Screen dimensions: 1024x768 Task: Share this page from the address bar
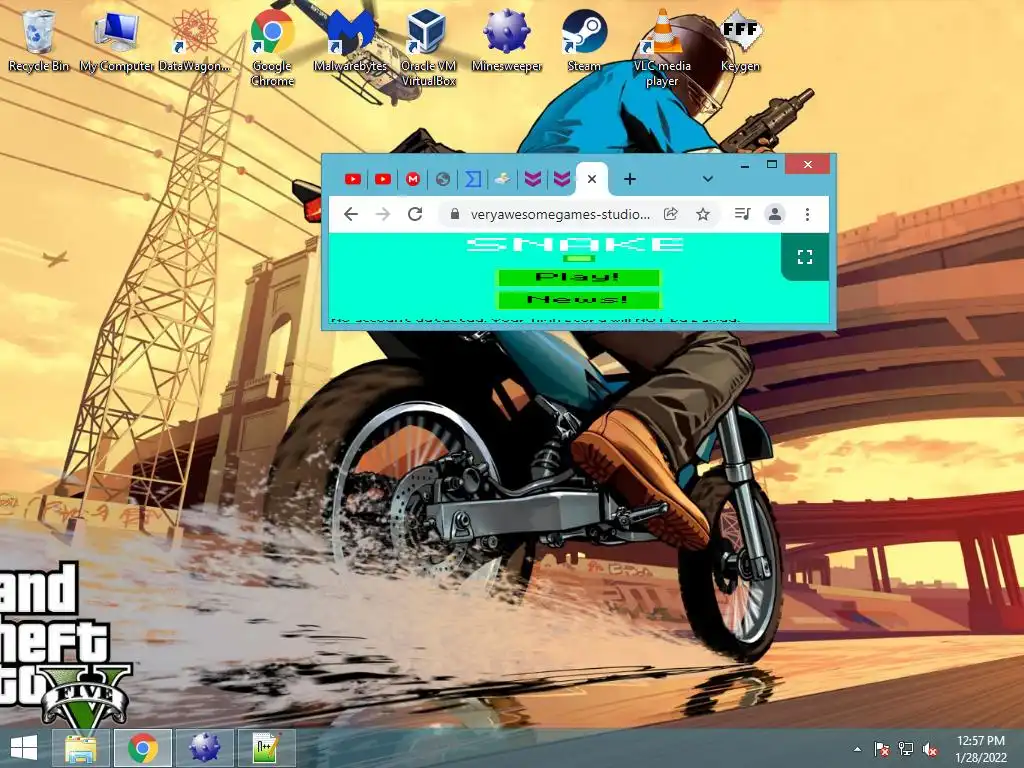pyautogui.click(x=671, y=214)
